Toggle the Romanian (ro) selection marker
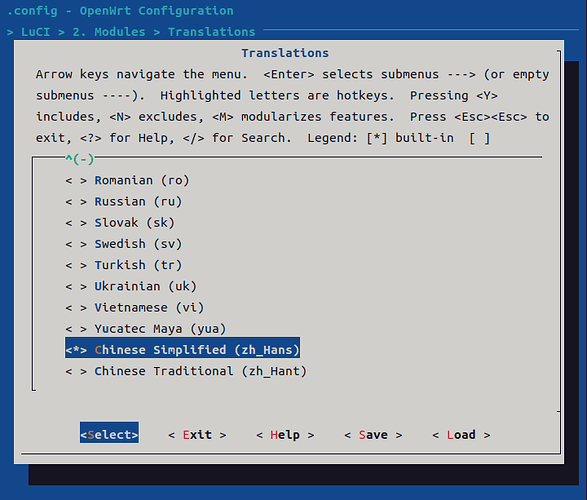 click(76, 181)
